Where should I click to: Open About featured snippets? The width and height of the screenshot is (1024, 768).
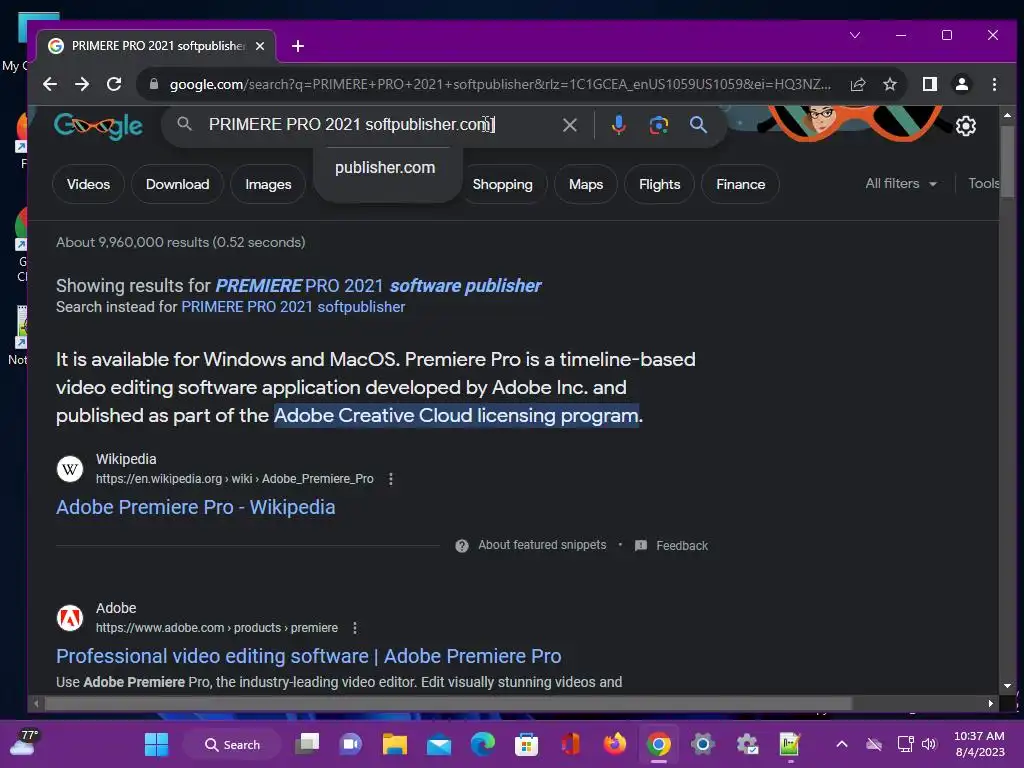542,545
